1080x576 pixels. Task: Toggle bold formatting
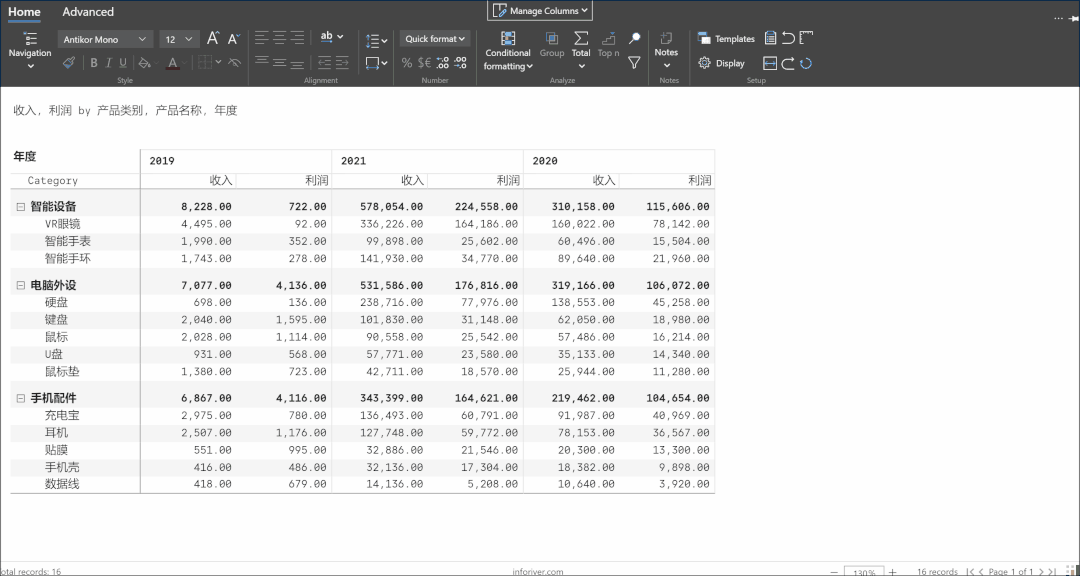click(x=94, y=63)
